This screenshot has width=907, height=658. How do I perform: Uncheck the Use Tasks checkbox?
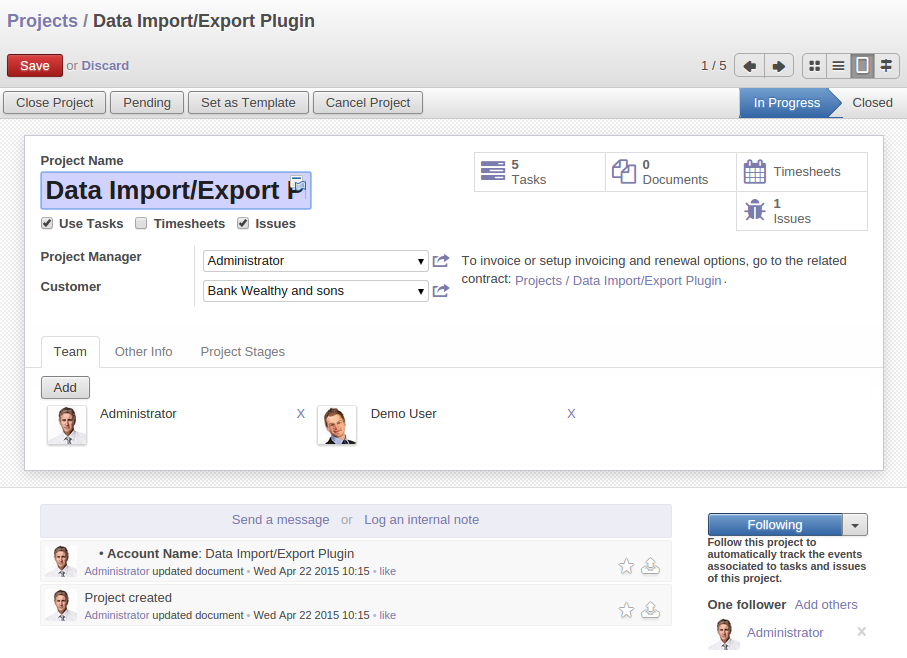[47, 224]
